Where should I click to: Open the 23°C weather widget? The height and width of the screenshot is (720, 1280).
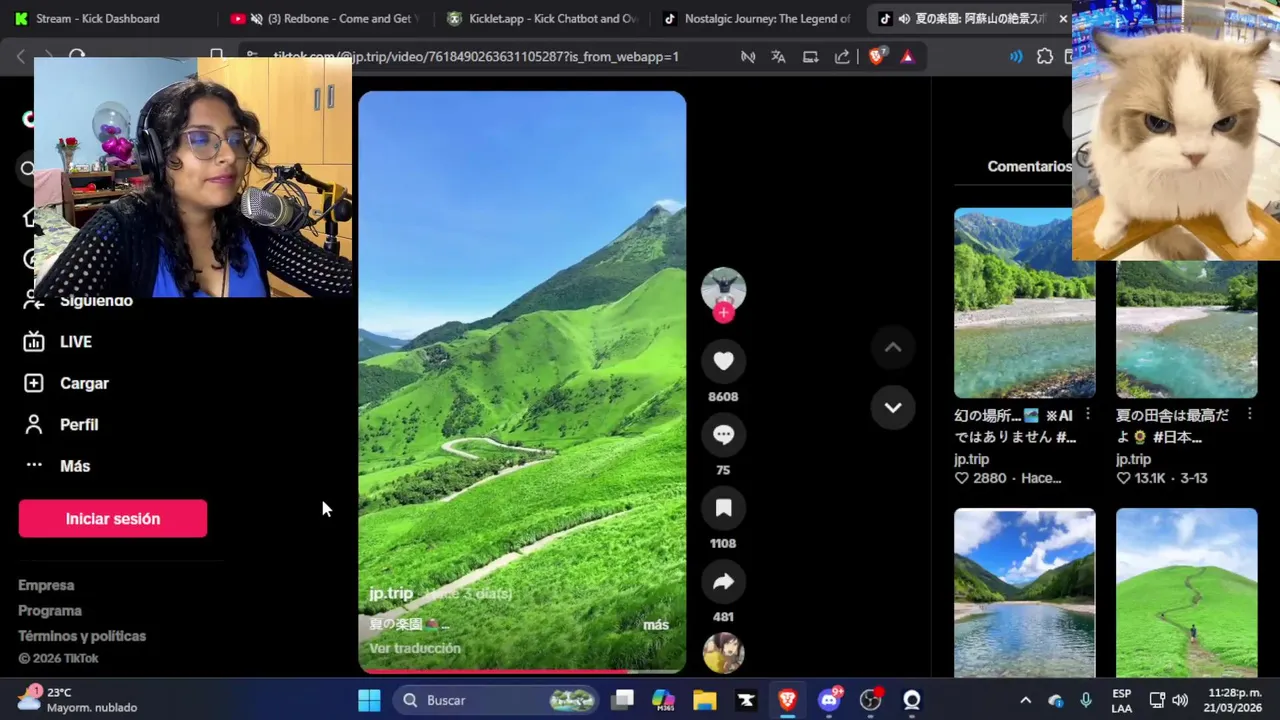coord(78,700)
